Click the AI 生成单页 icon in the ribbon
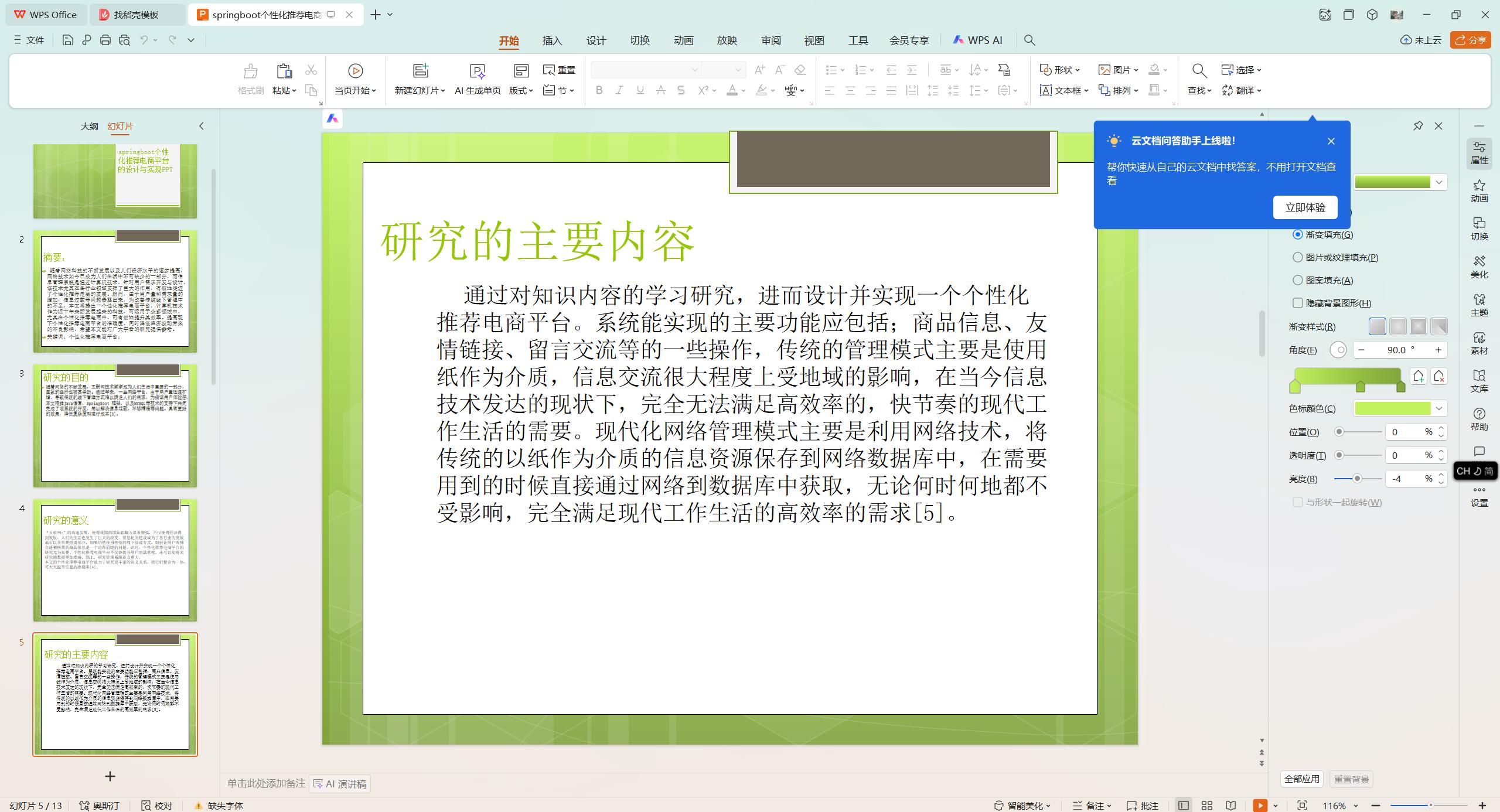Viewport: 1500px width, 812px height. [x=478, y=79]
